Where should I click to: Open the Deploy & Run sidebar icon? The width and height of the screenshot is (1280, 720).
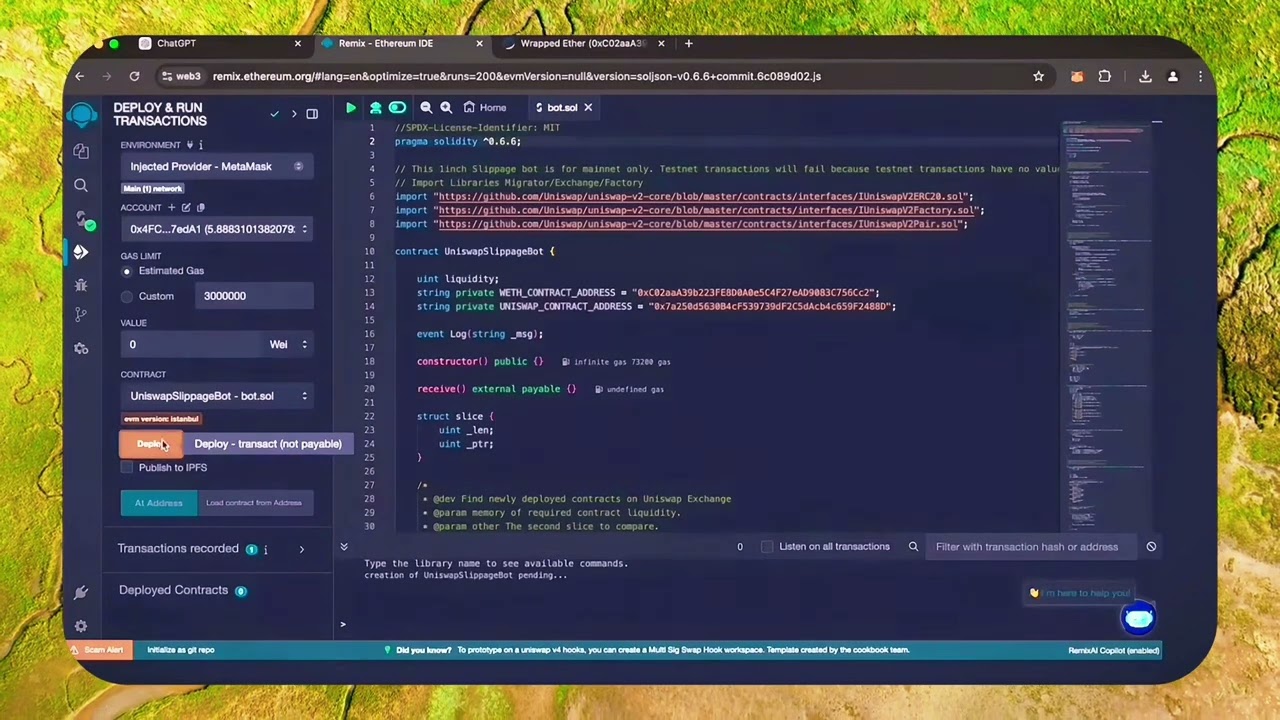click(x=81, y=252)
